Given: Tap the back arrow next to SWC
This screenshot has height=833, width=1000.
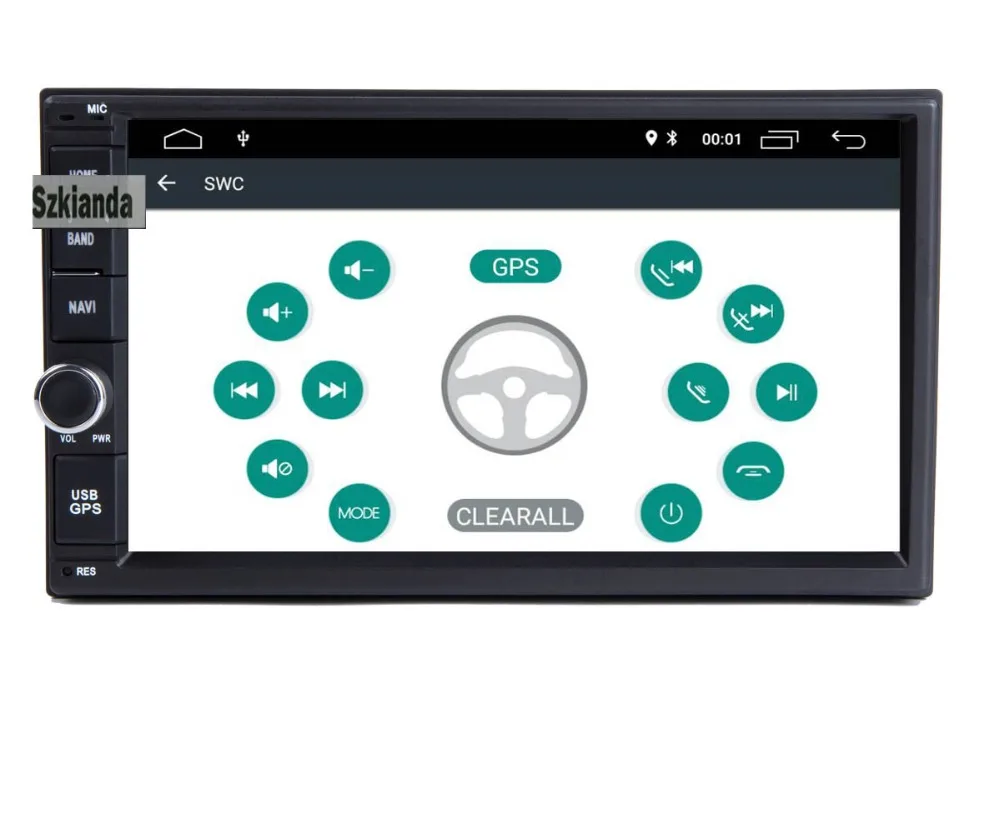Looking at the screenshot, I should 166,183.
